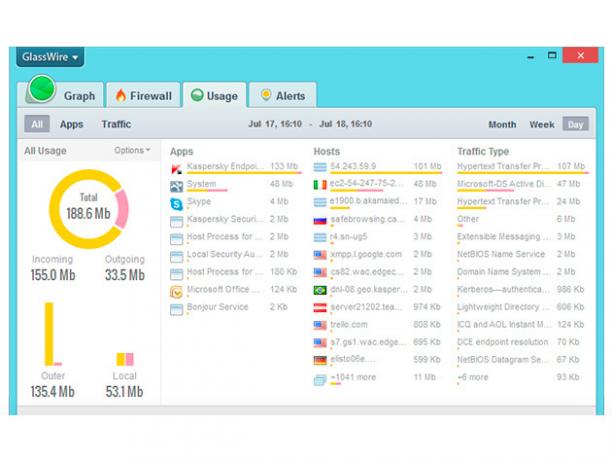
Task: Click the Irish flag next to ec2-54-247 host
Action: [x=320, y=185]
